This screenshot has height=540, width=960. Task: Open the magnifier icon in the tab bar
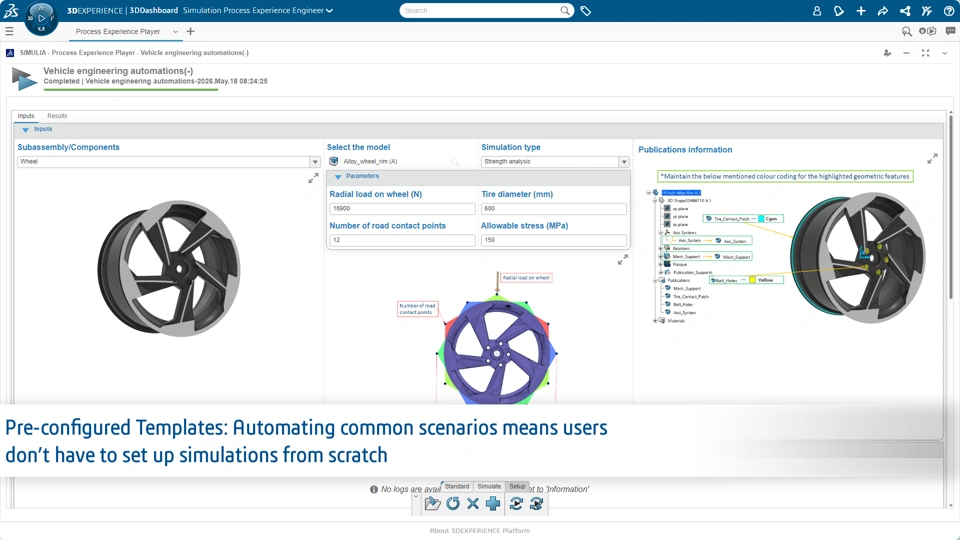pyautogui.click(x=907, y=31)
